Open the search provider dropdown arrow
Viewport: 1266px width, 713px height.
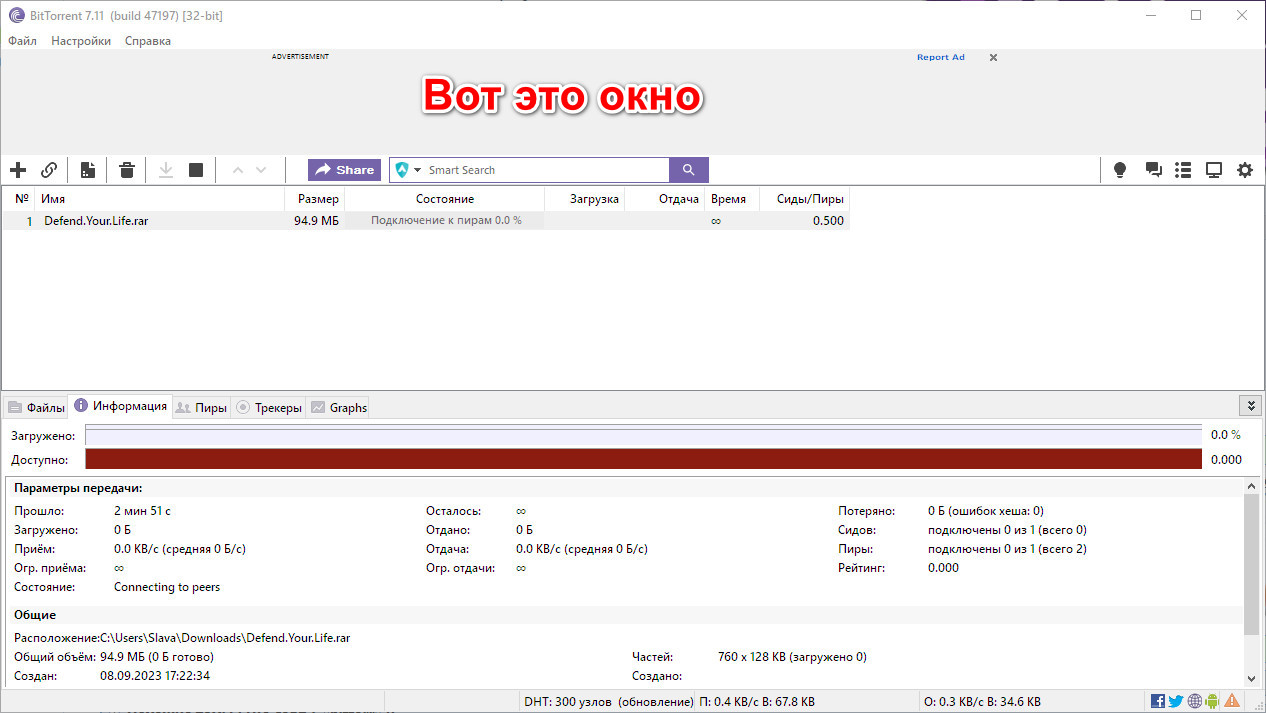[x=418, y=170]
